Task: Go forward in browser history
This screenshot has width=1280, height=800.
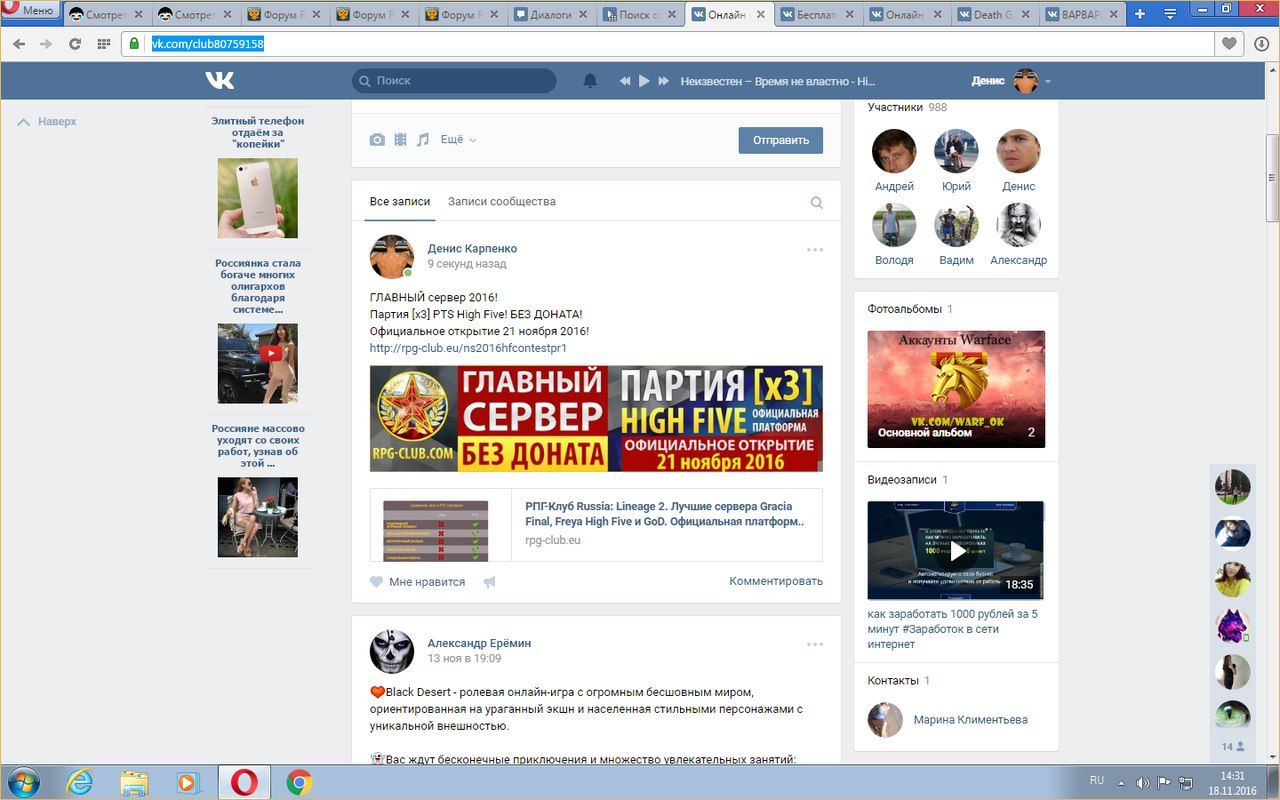Action: 46,44
